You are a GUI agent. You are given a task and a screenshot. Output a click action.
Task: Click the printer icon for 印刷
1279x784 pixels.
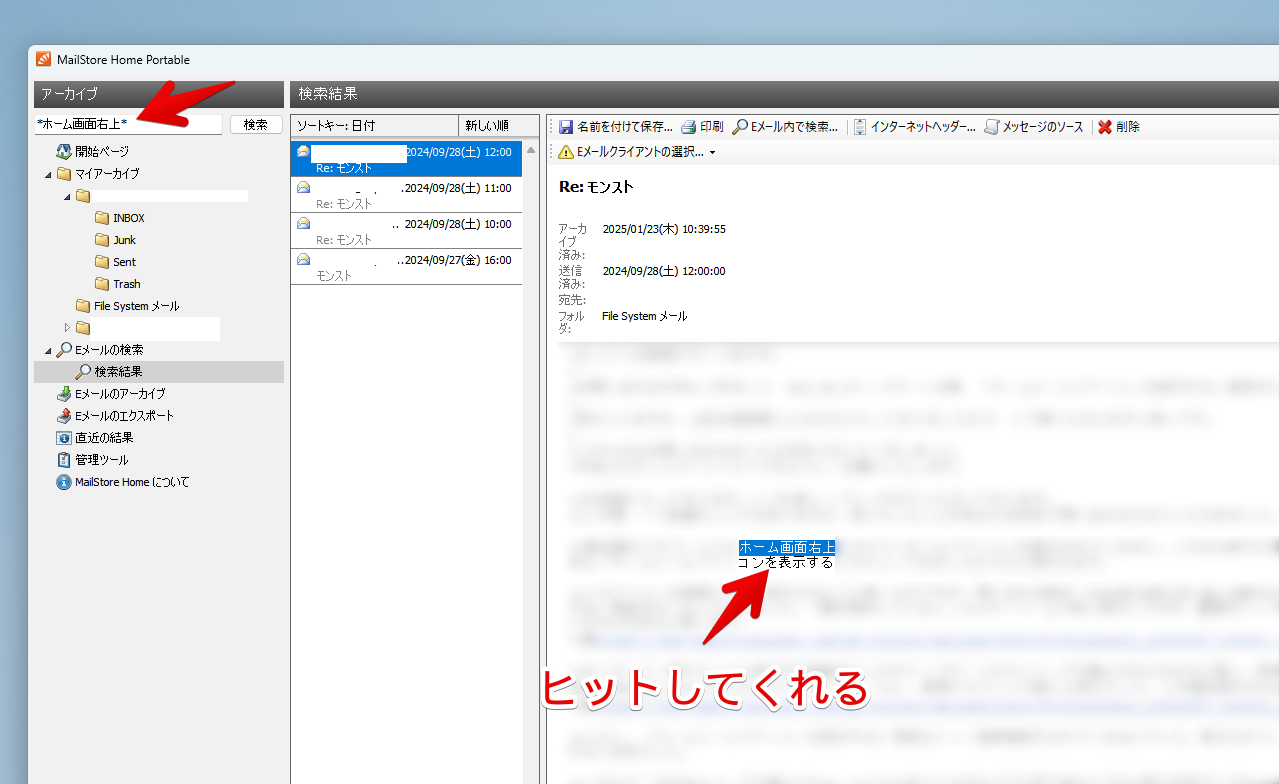tap(689, 127)
